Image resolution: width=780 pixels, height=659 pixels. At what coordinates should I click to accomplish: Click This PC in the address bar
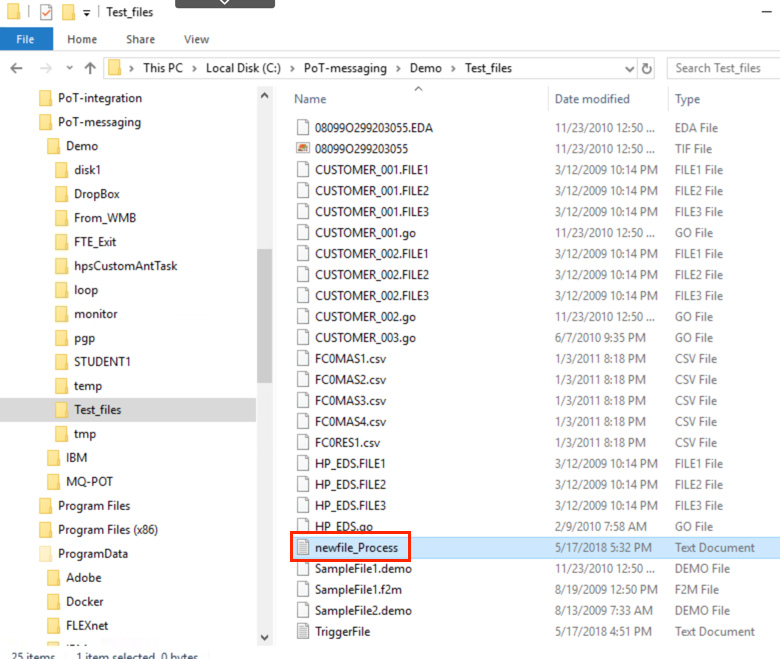[163, 68]
